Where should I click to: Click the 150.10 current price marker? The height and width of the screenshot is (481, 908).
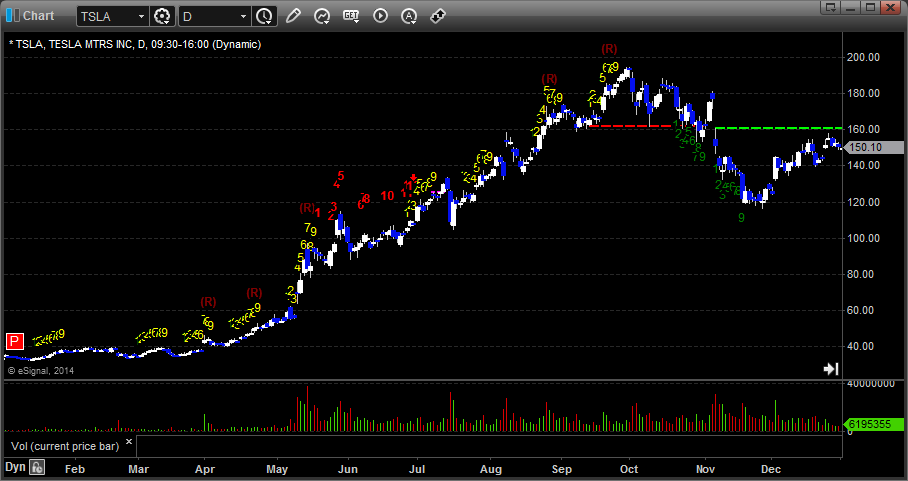click(873, 148)
